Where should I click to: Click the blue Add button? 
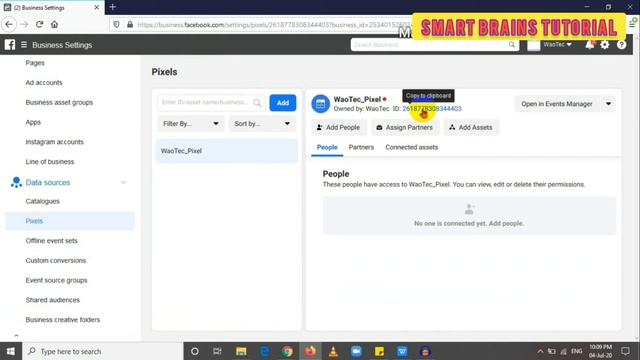tap(283, 103)
